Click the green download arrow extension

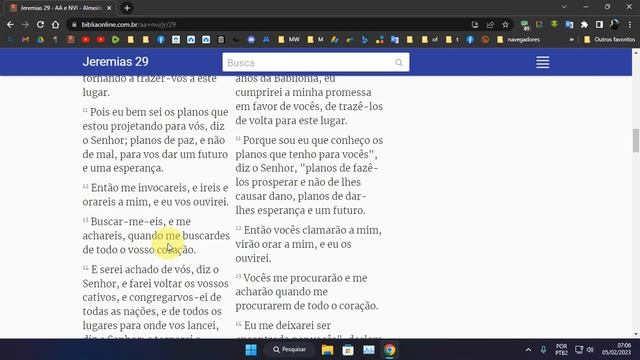[x=554, y=24]
